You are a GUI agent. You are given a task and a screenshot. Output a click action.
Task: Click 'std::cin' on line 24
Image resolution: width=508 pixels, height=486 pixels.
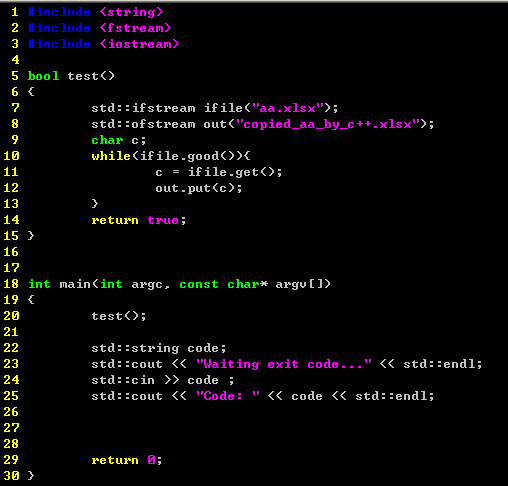(x=123, y=380)
